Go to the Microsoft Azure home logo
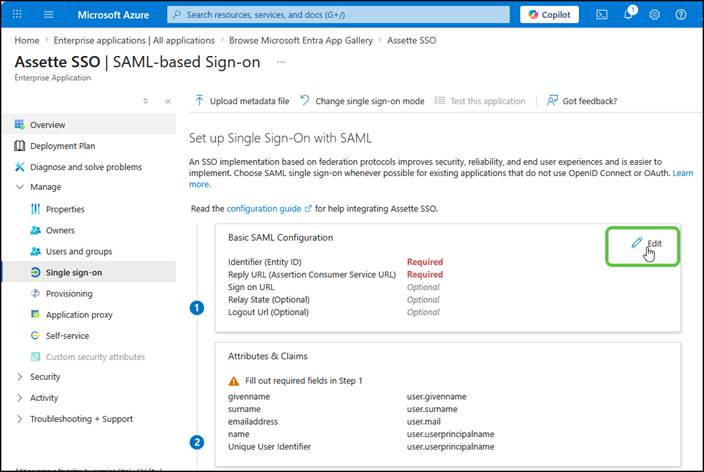This screenshot has height=472, width=704. 113,15
